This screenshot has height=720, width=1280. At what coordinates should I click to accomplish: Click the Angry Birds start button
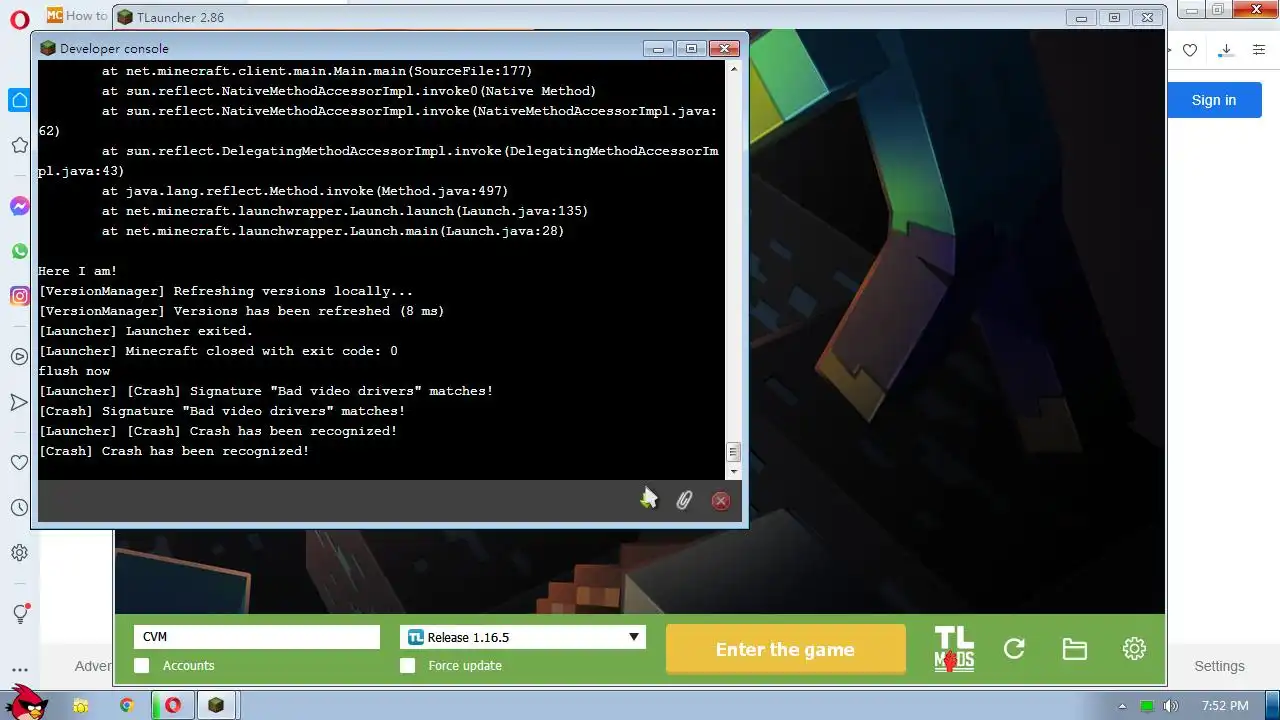(x=27, y=701)
